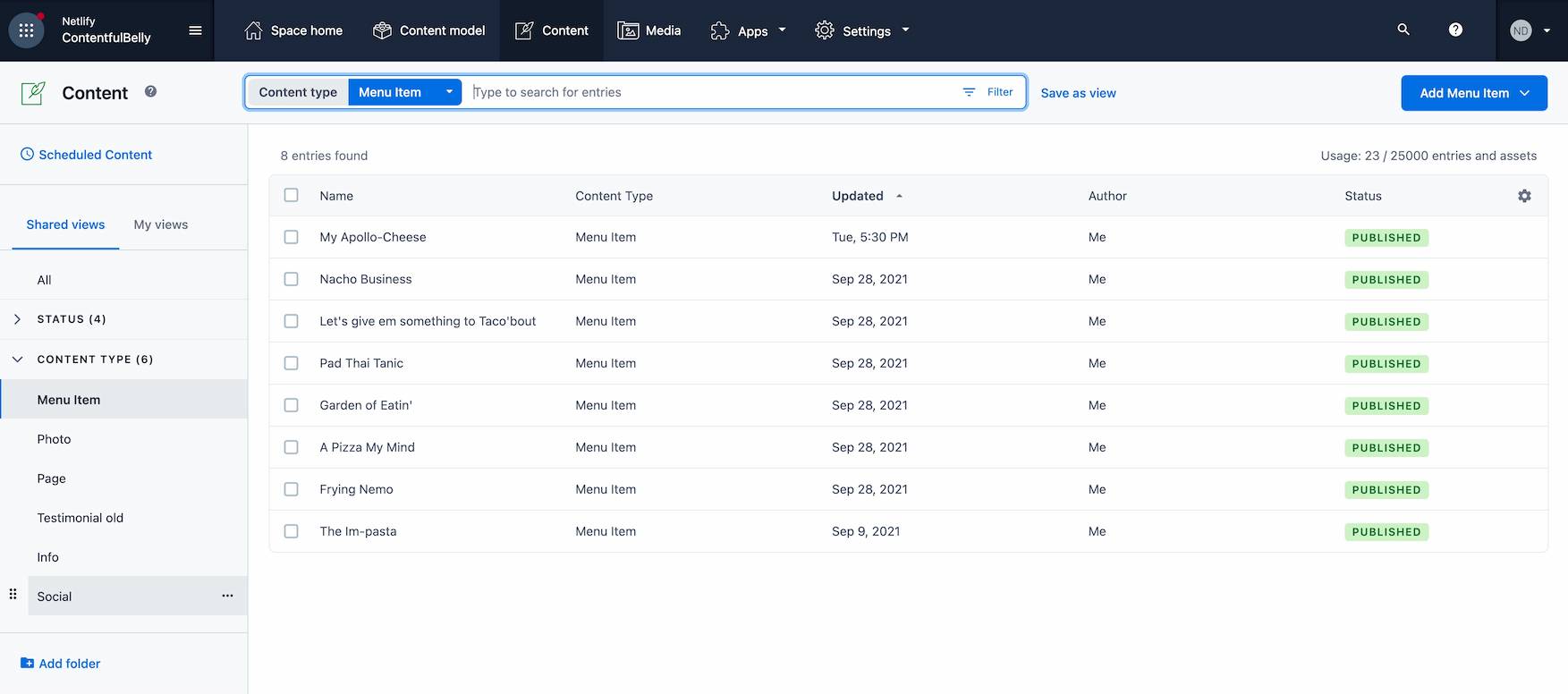Viewport: 1568px width, 694px height.
Task: Click the Add Menu Item button
Action: pyautogui.click(x=1473, y=93)
